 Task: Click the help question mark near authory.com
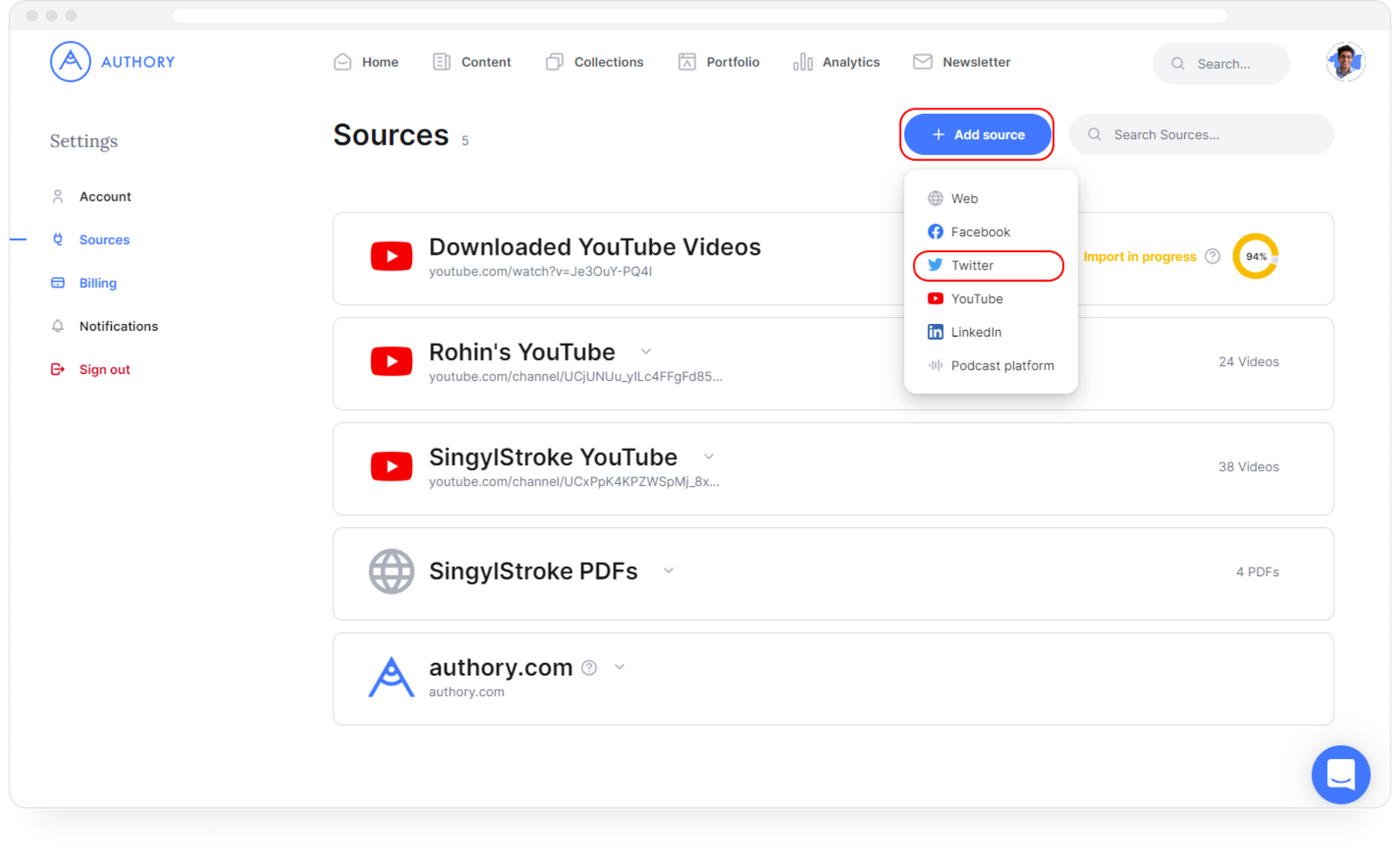(x=589, y=667)
